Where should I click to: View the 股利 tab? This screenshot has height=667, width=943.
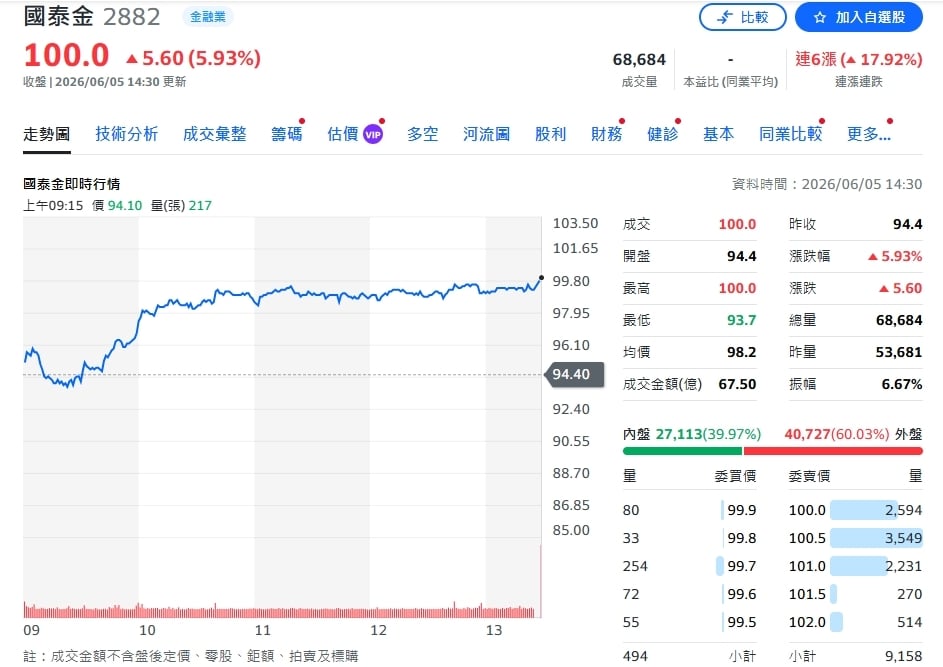[x=550, y=134]
